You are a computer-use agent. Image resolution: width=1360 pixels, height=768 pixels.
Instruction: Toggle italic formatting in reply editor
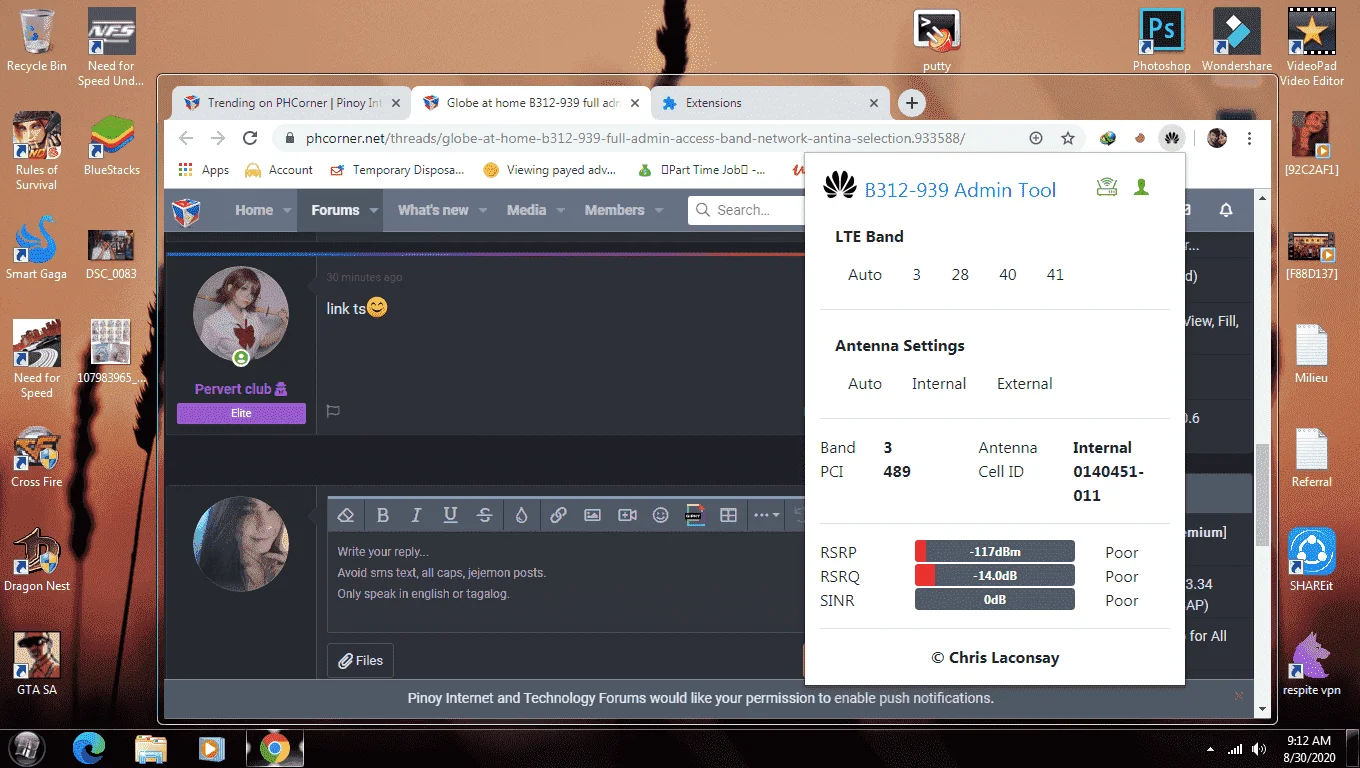(416, 515)
